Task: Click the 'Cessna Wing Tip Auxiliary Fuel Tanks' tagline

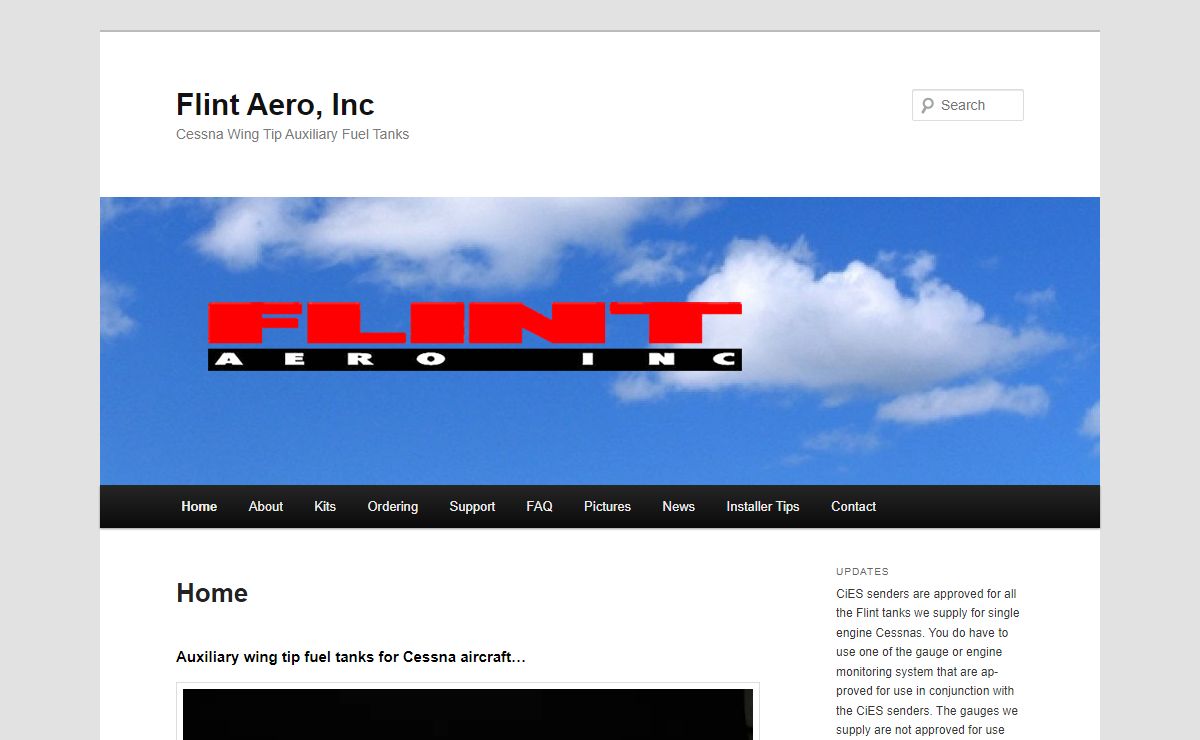Action: [292, 134]
